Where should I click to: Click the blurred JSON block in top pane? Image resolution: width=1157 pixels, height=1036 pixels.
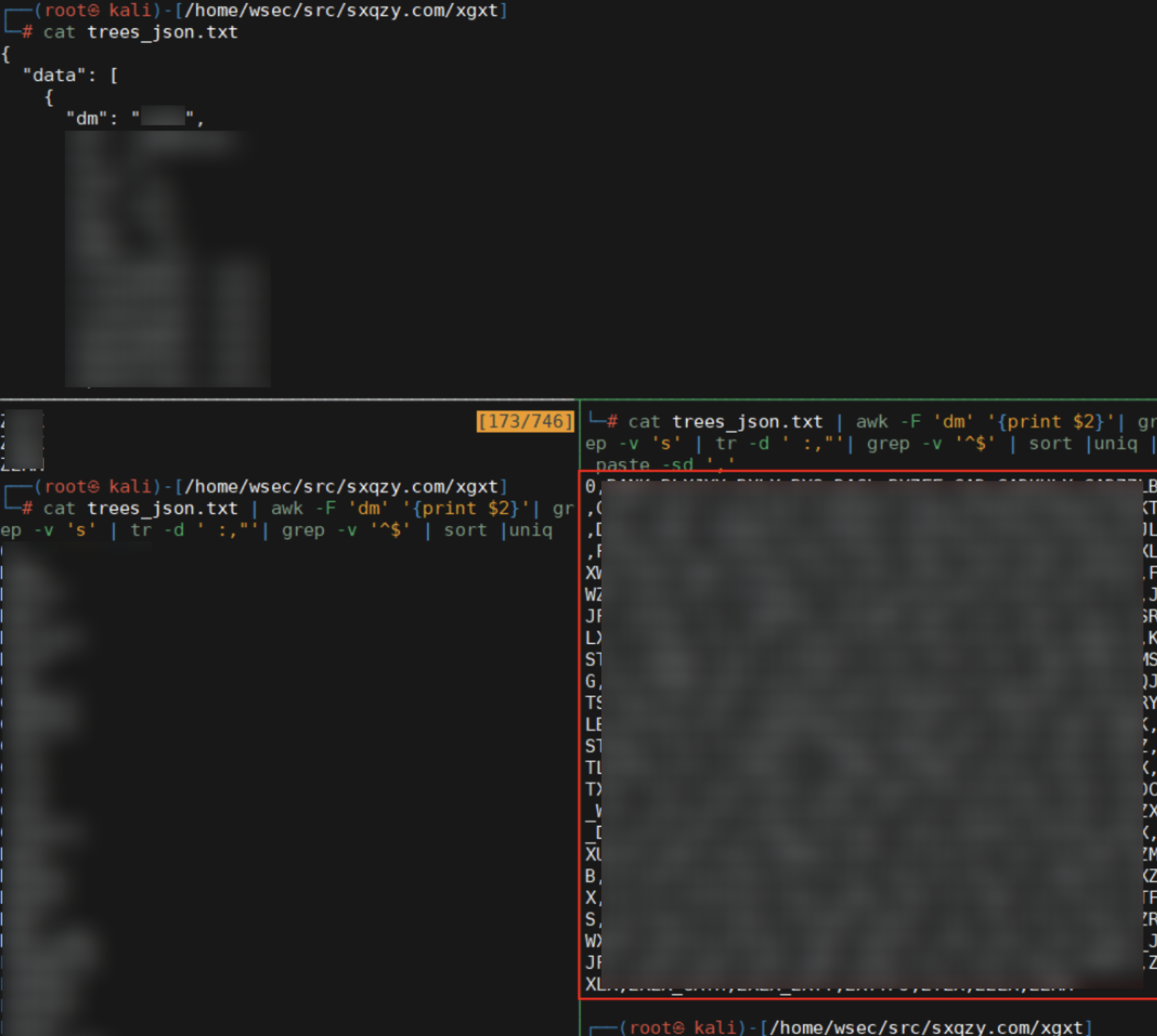click(x=167, y=258)
